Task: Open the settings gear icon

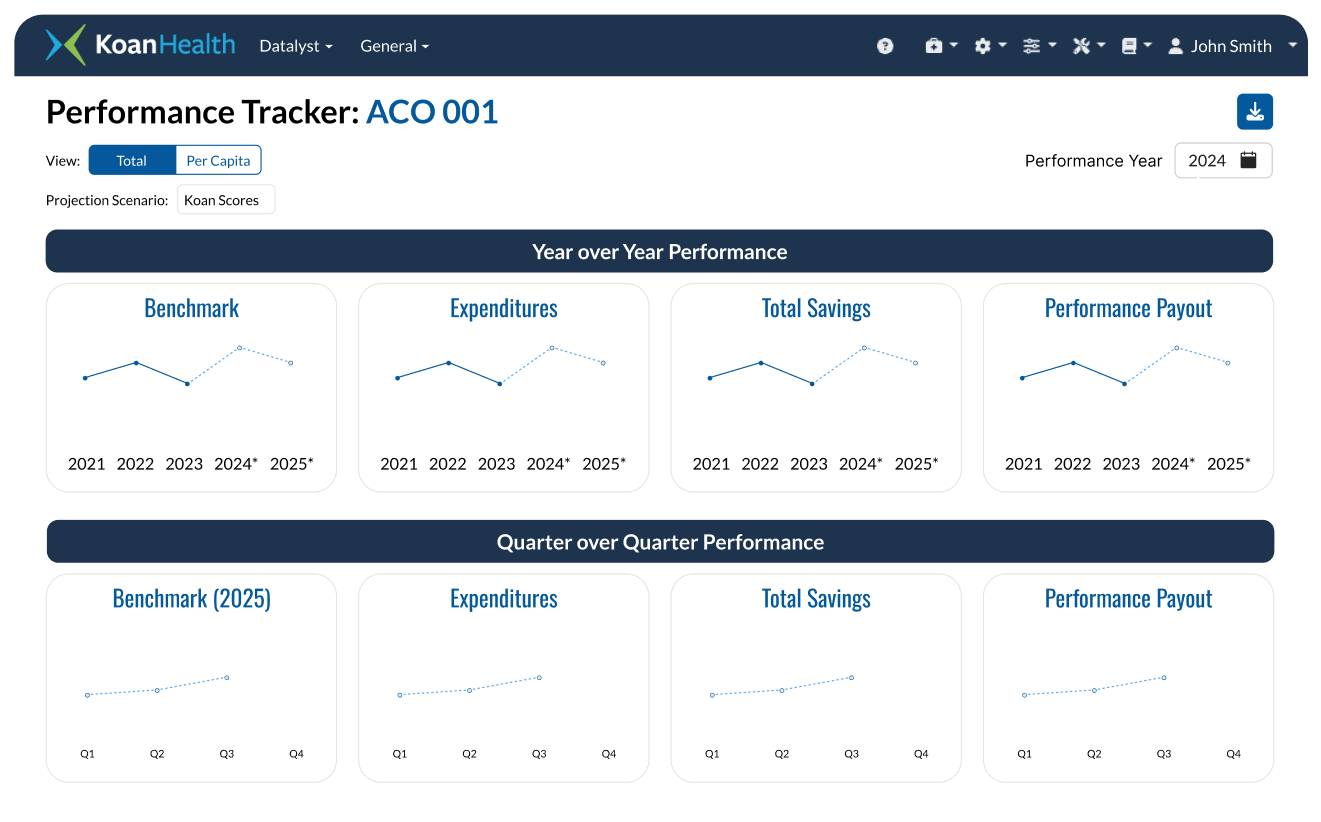Action: [x=983, y=45]
